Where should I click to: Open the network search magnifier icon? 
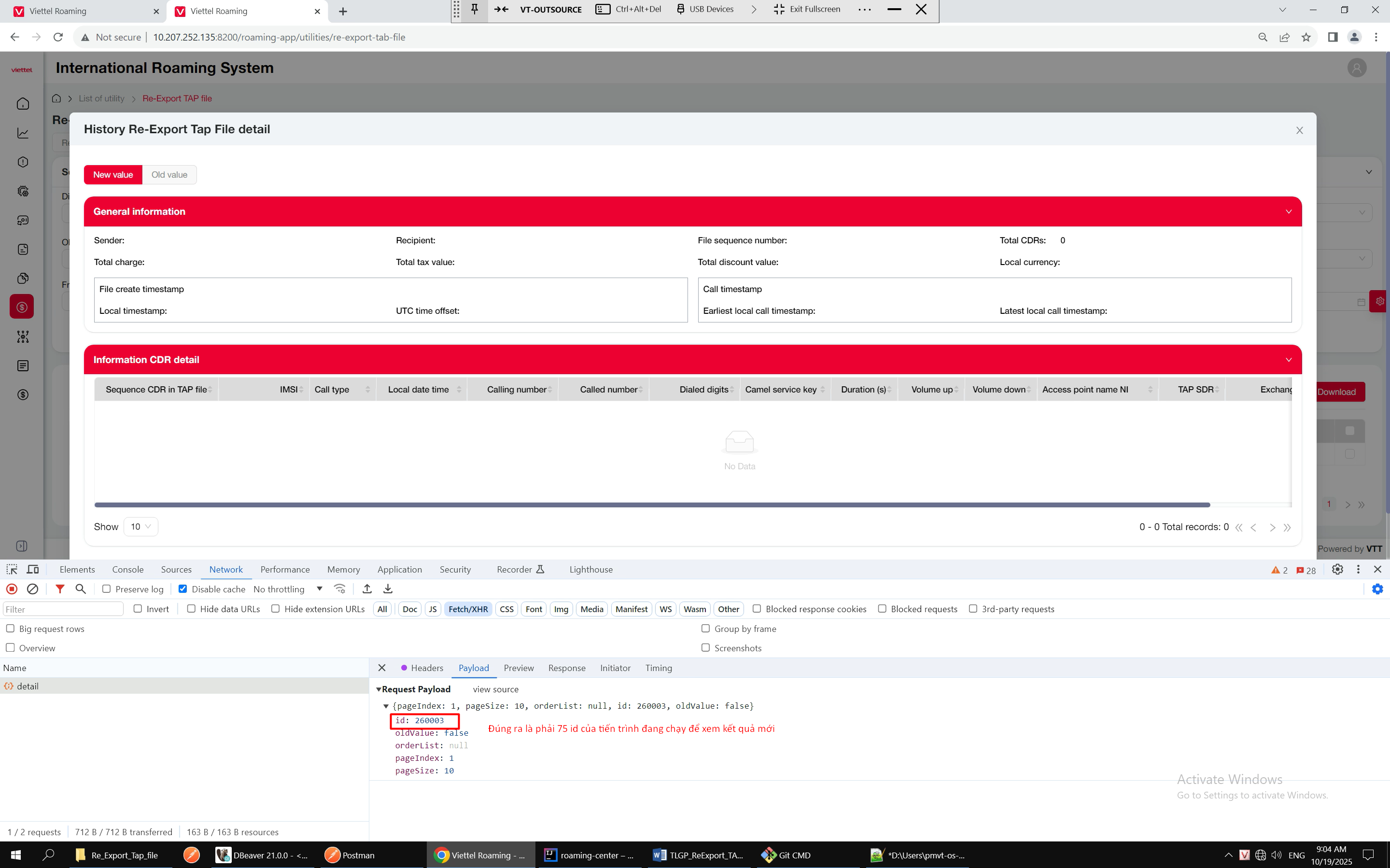point(80,589)
